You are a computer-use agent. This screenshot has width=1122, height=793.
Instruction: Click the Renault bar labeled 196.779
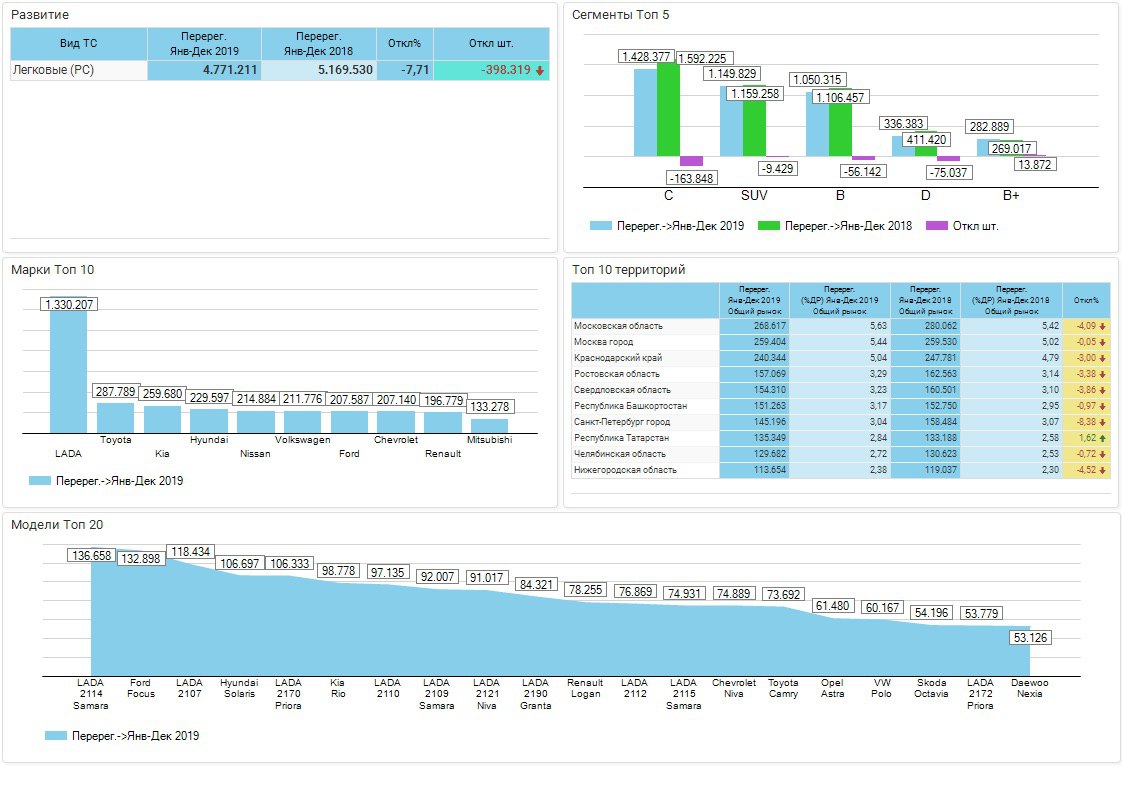click(x=443, y=422)
